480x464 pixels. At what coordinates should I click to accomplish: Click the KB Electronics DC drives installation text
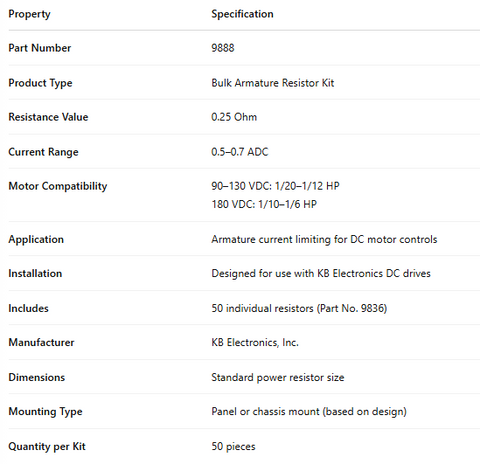[321, 273]
